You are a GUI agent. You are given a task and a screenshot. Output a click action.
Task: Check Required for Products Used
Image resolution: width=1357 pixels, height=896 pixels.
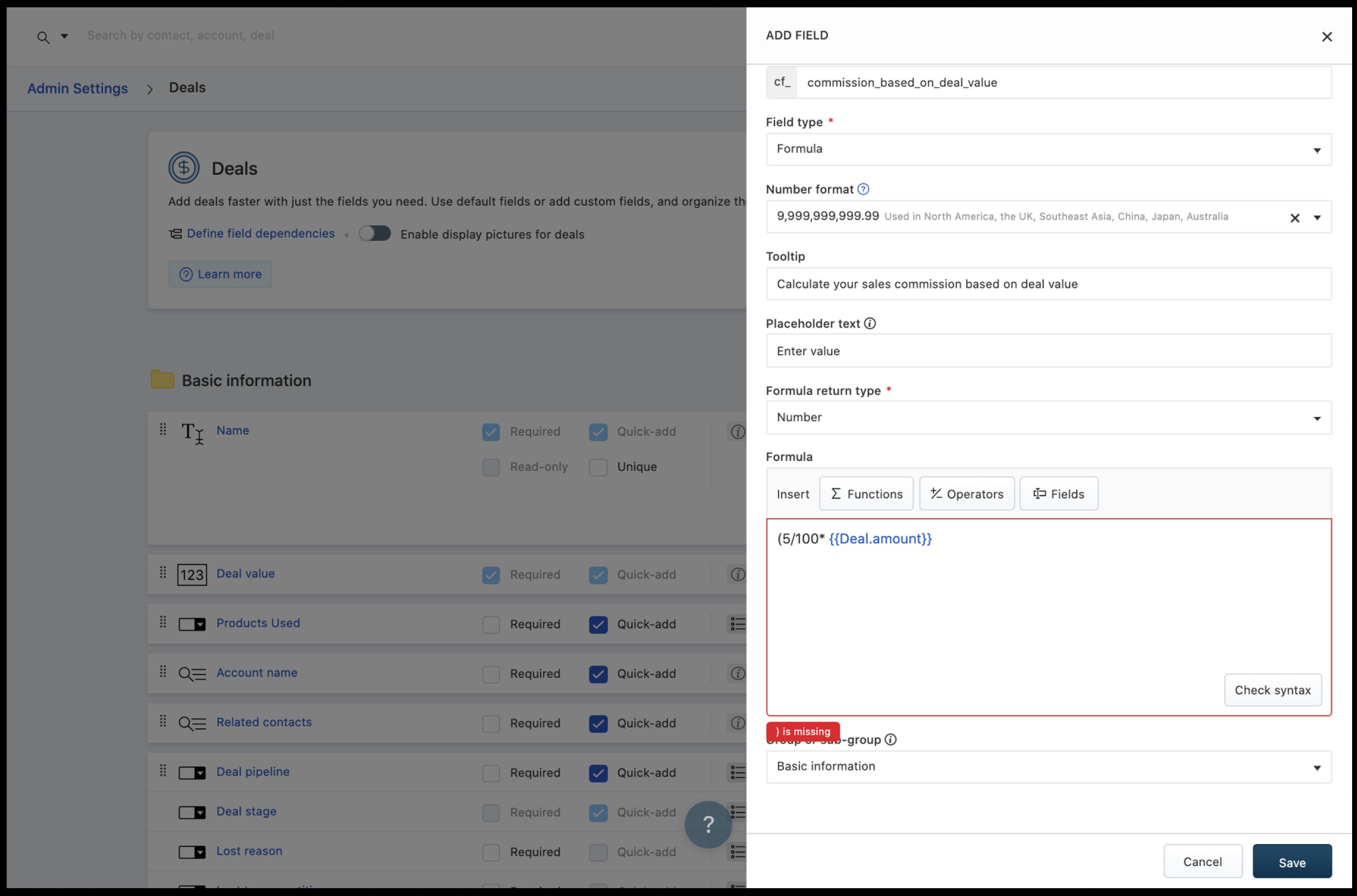coord(491,624)
